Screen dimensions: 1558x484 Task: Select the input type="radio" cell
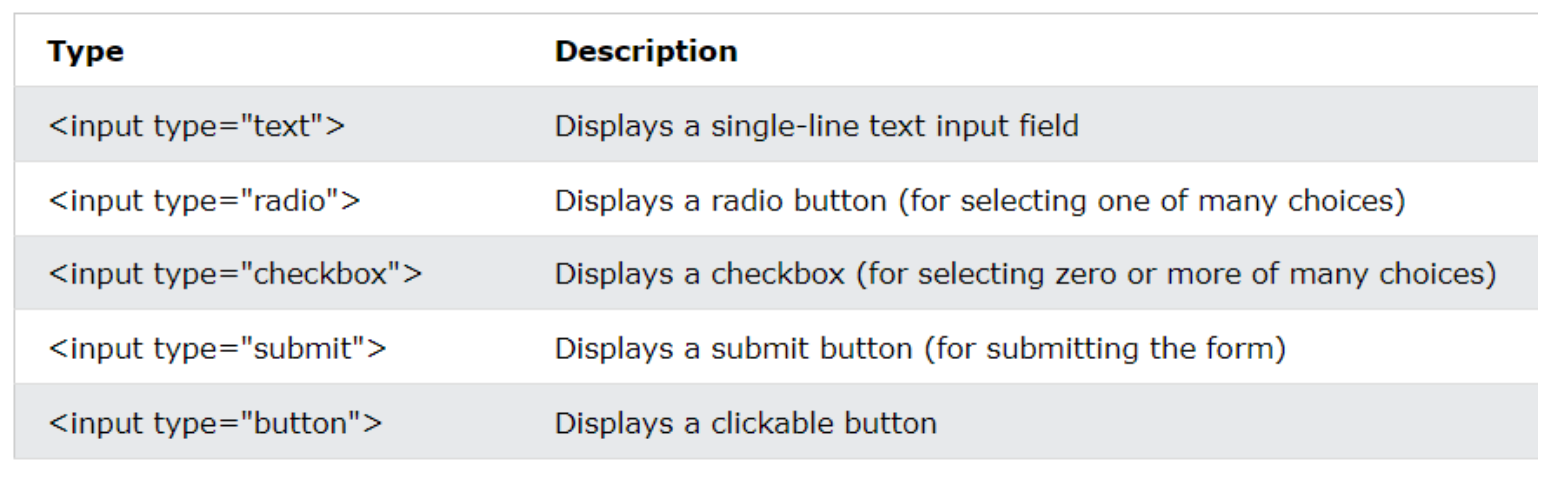pos(204,201)
